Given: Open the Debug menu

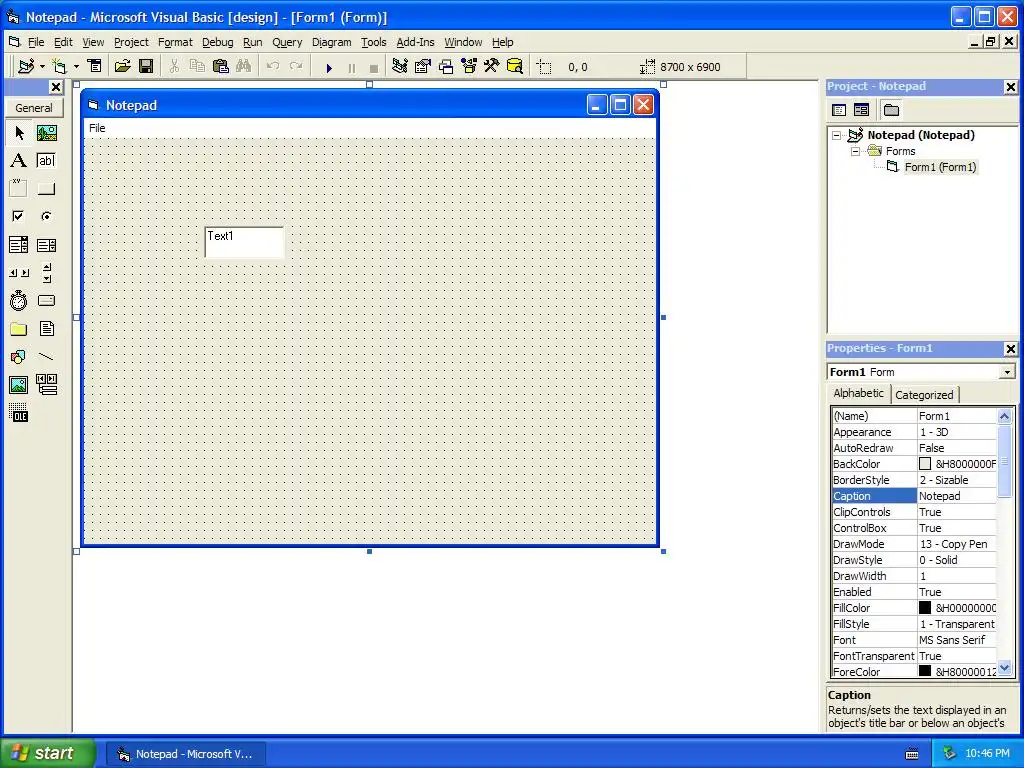Looking at the screenshot, I should click(217, 42).
